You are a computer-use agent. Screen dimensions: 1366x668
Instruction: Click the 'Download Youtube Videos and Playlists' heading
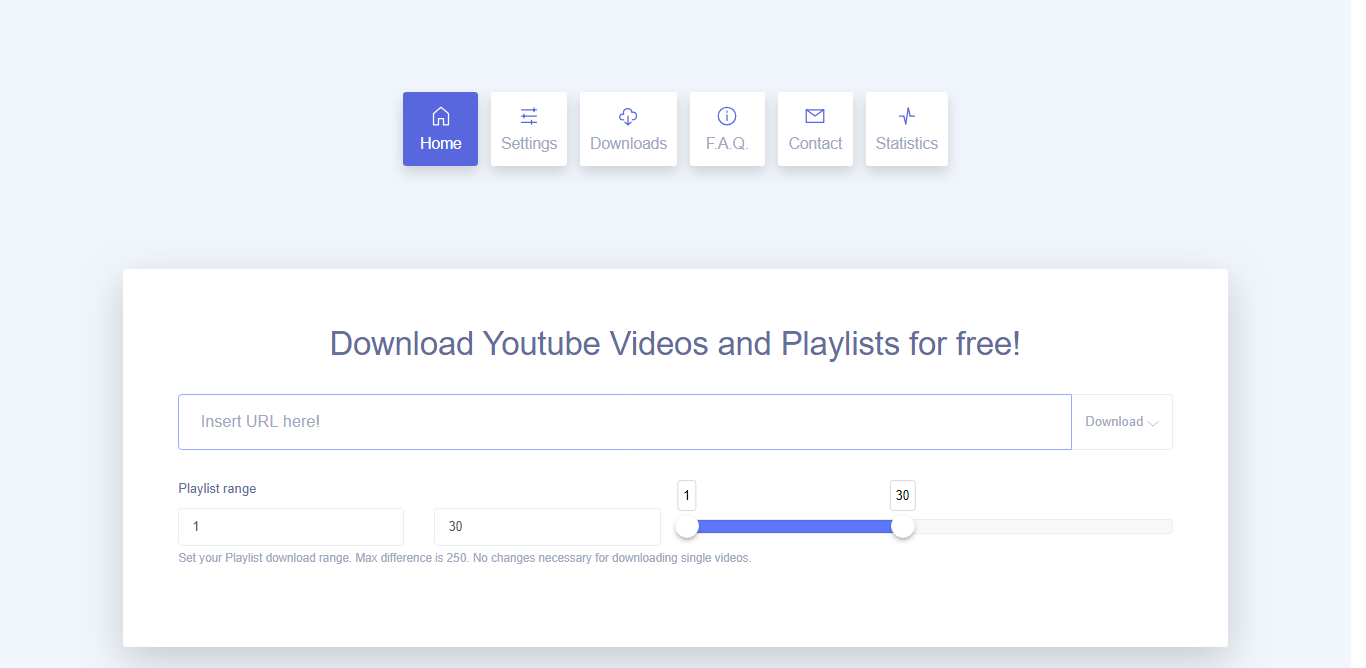[x=675, y=344]
